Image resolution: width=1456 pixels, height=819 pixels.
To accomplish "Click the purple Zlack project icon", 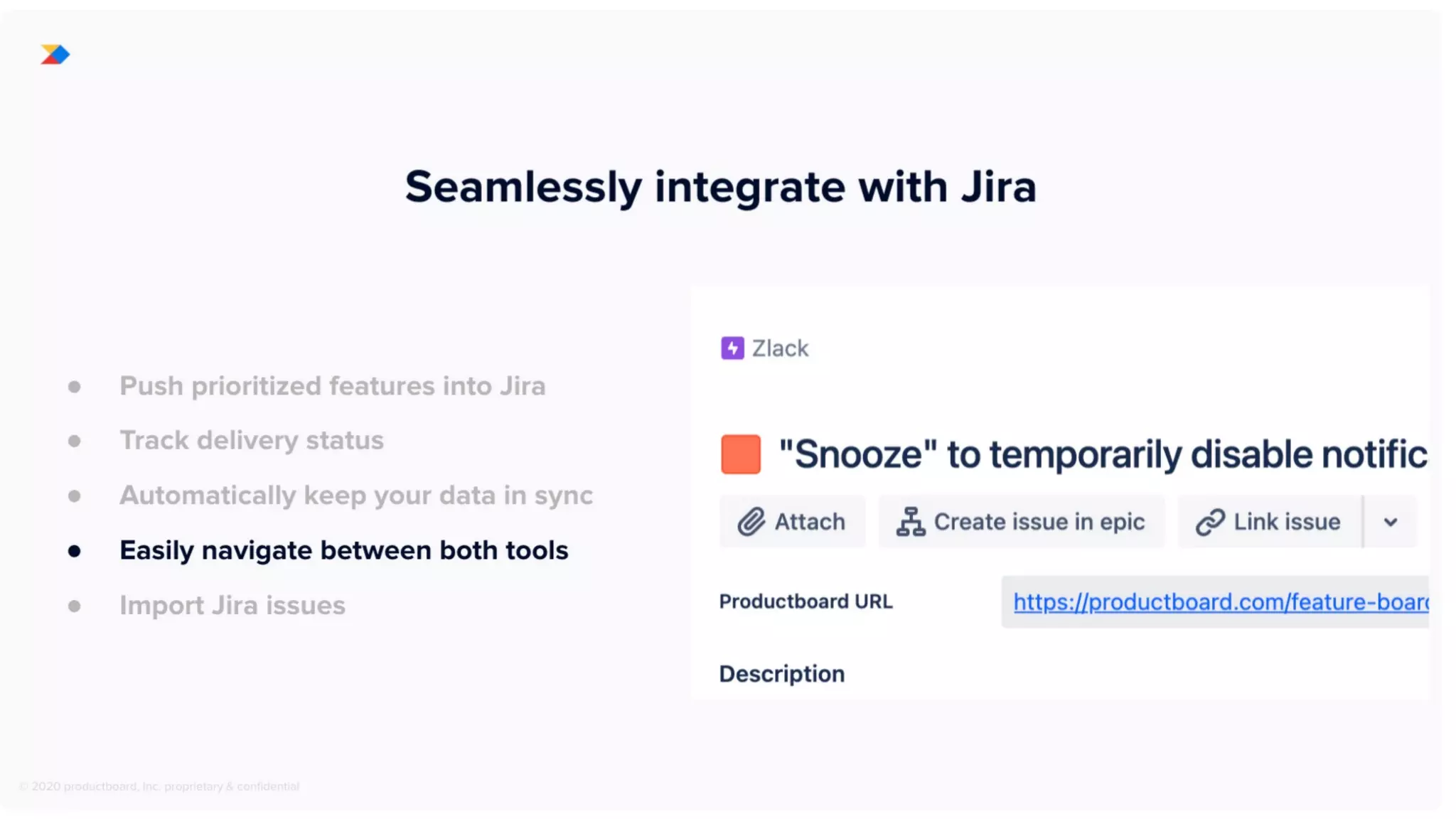I will coord(732,348).
